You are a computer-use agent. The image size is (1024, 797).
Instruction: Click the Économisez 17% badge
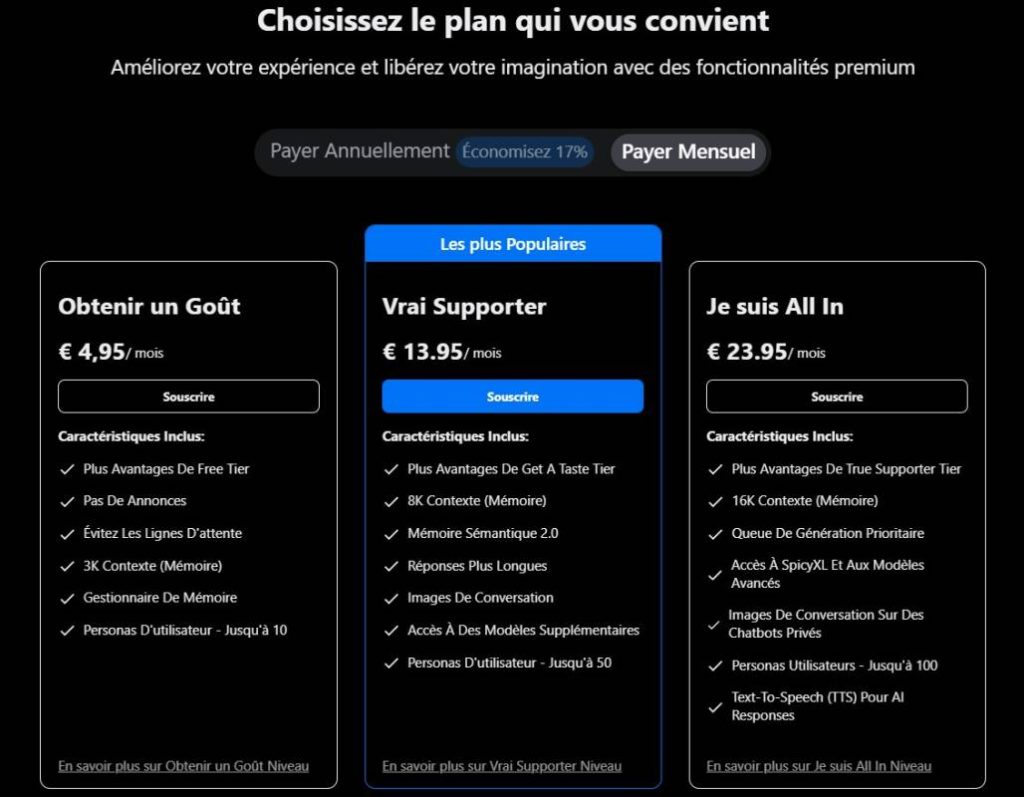(x=524, y=152)
